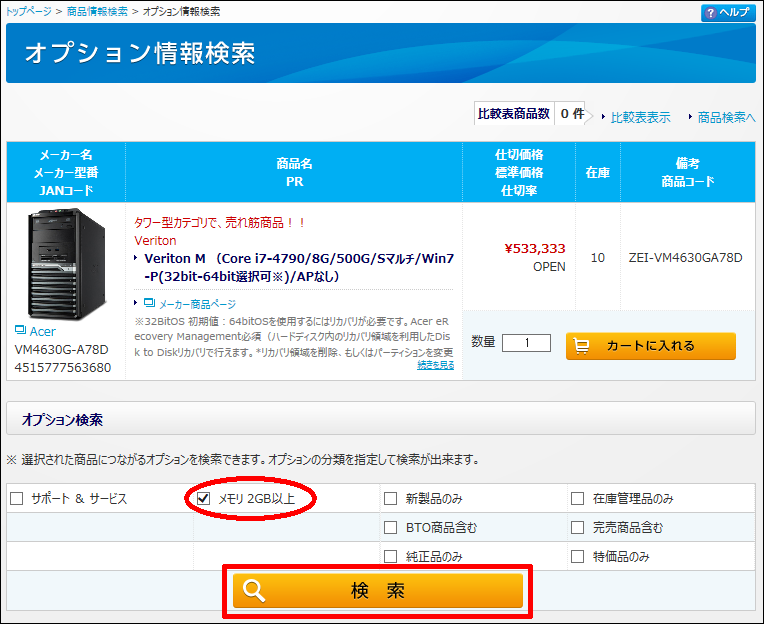Click the magnifier icon on search button

pyautogui.click(x=254, y=590)
